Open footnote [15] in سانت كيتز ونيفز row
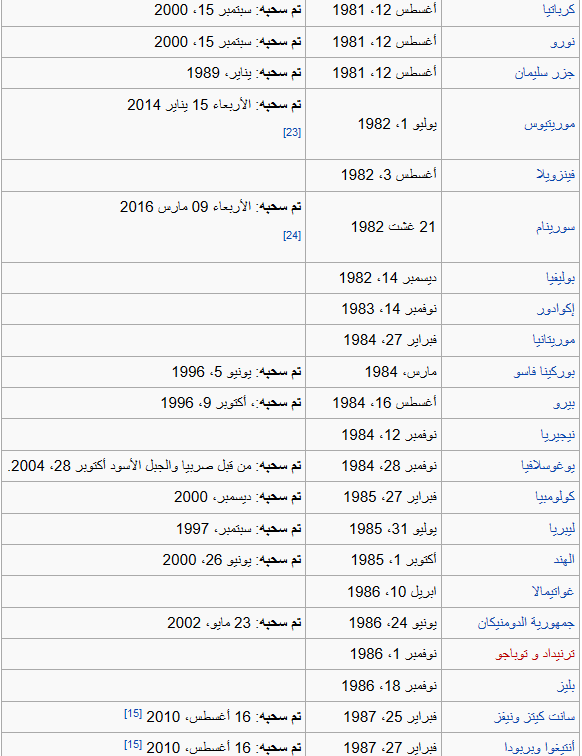This screenshot has height=756, width=582. 133,713
